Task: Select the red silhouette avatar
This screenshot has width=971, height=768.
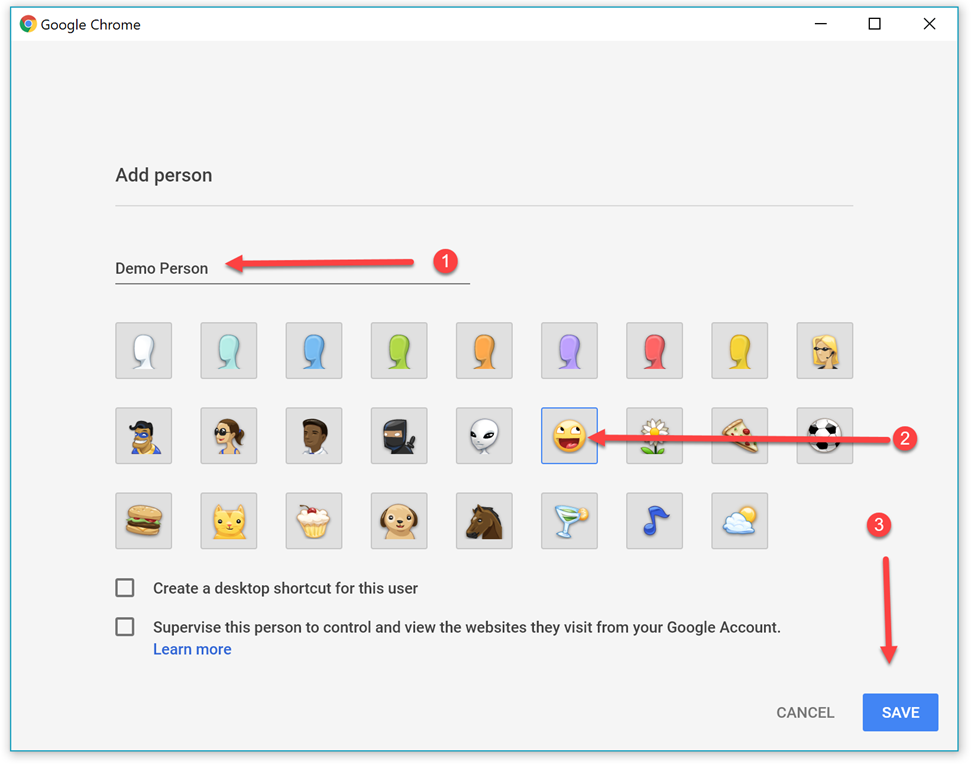Action: click(655, 351)
